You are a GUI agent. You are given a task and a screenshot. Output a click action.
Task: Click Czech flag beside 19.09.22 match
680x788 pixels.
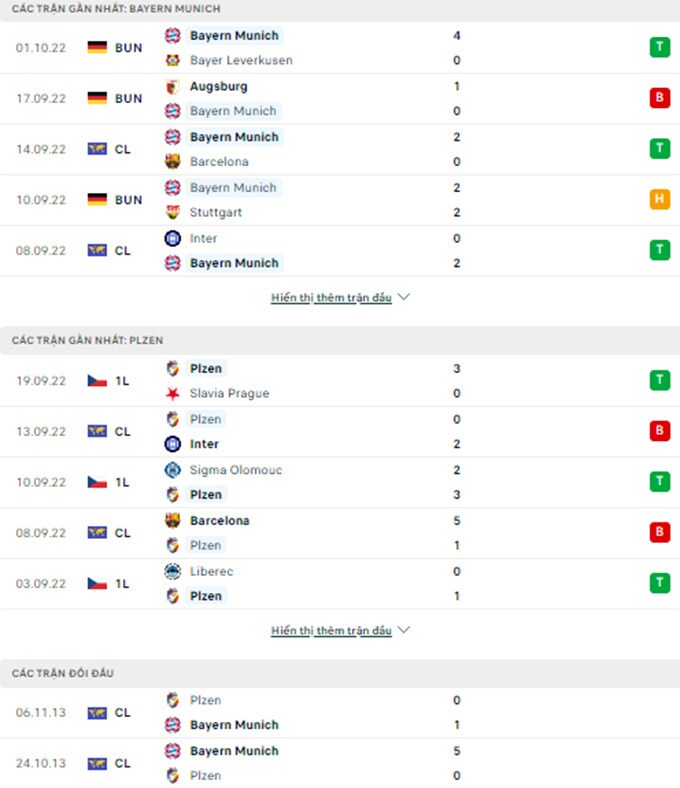97,381
